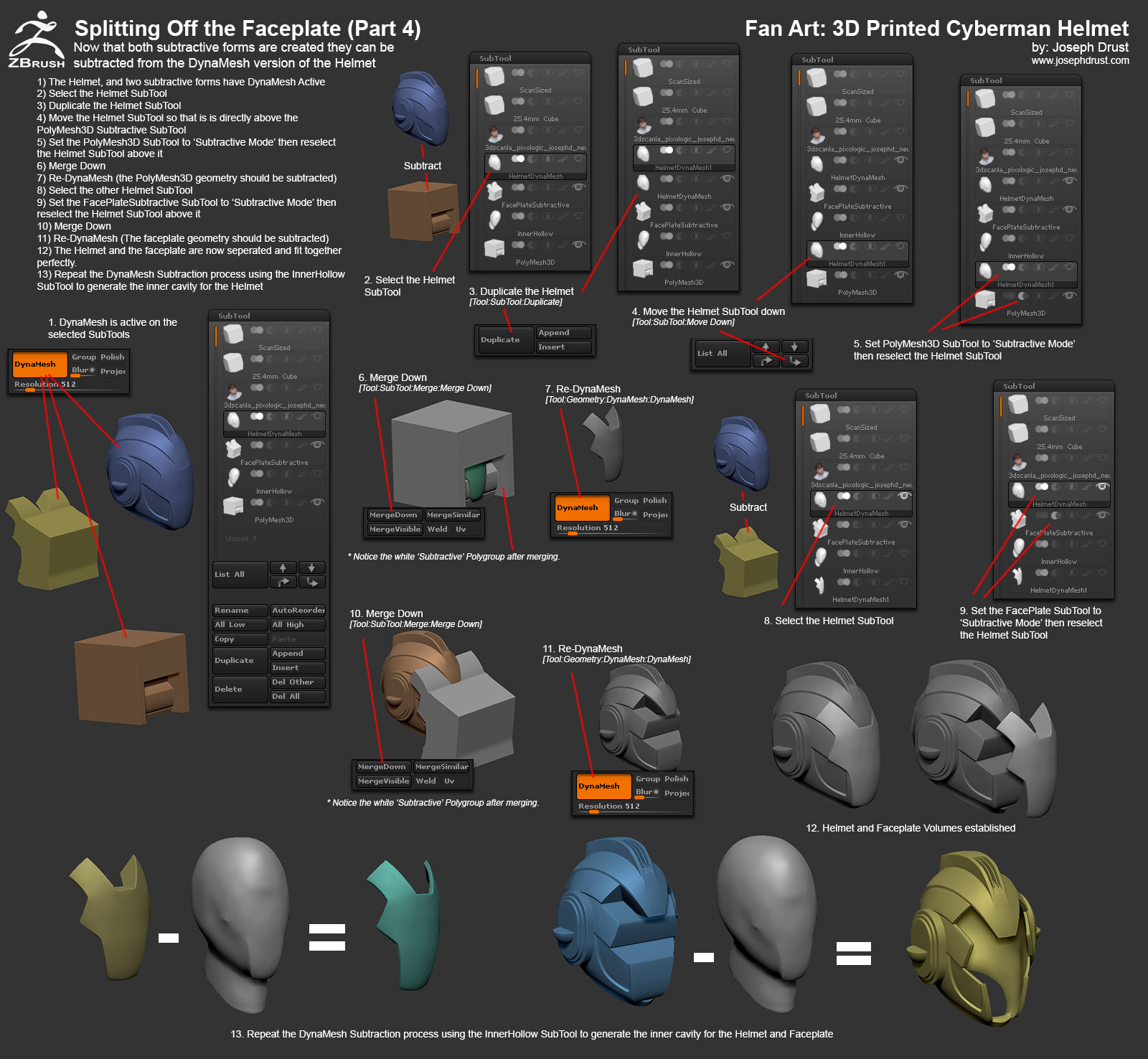Click the orange scrollbar in step 1 SubTool panel

point(215,336)
